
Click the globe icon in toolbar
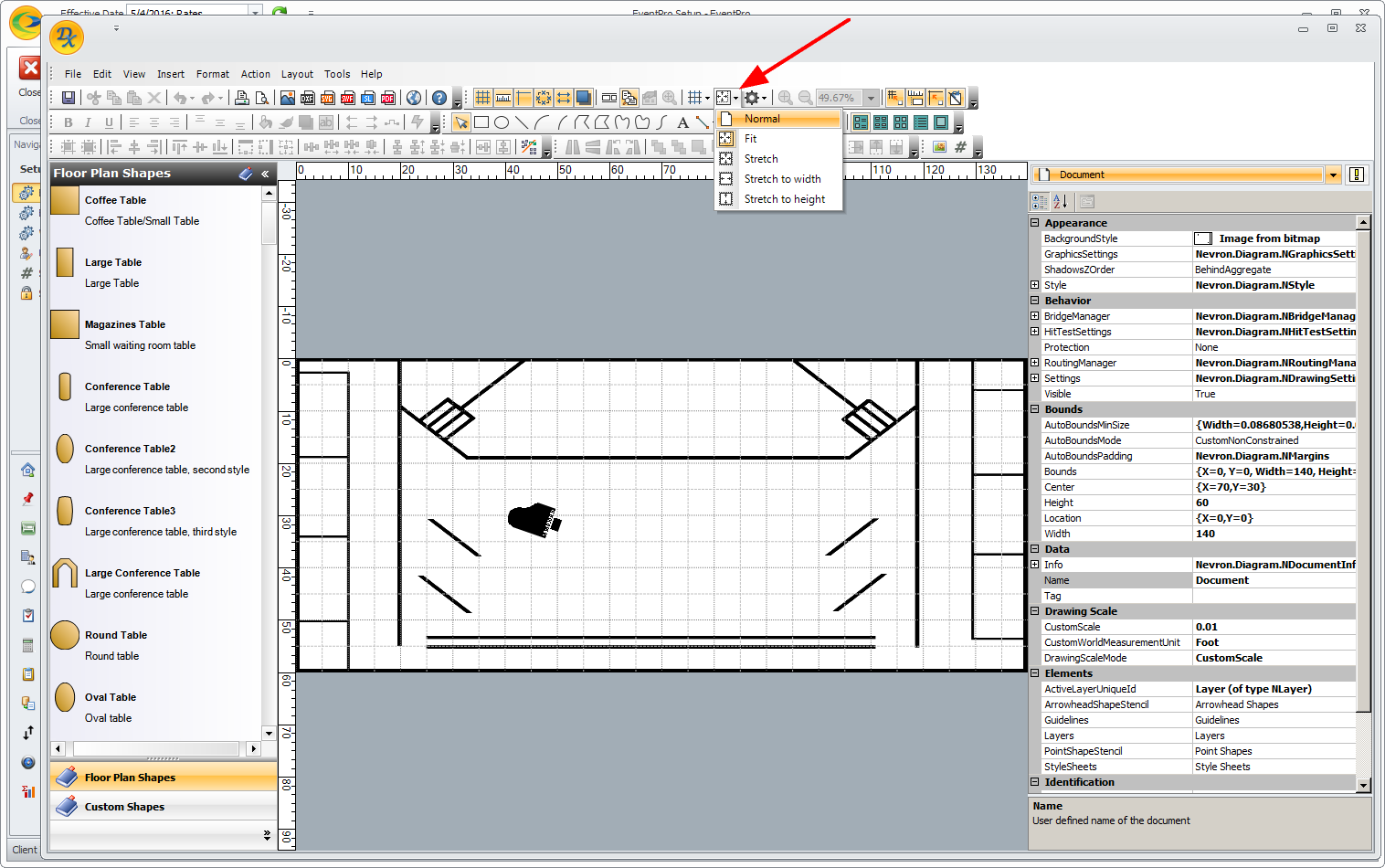click(414, 98)
